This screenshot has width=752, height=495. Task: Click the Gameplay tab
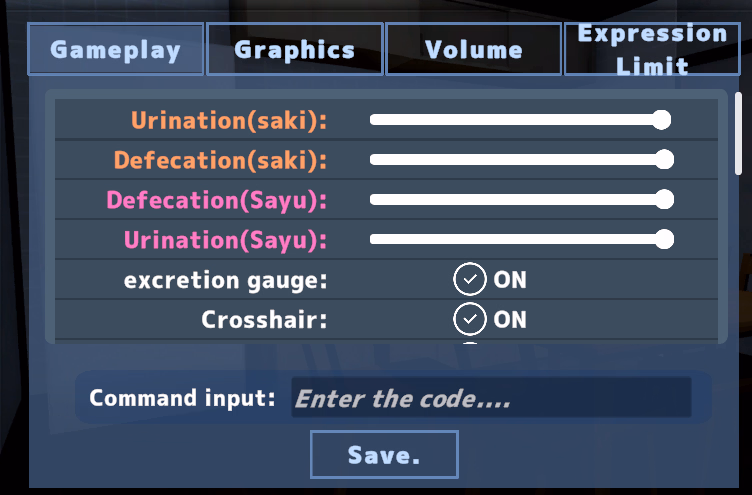(116, 49)
